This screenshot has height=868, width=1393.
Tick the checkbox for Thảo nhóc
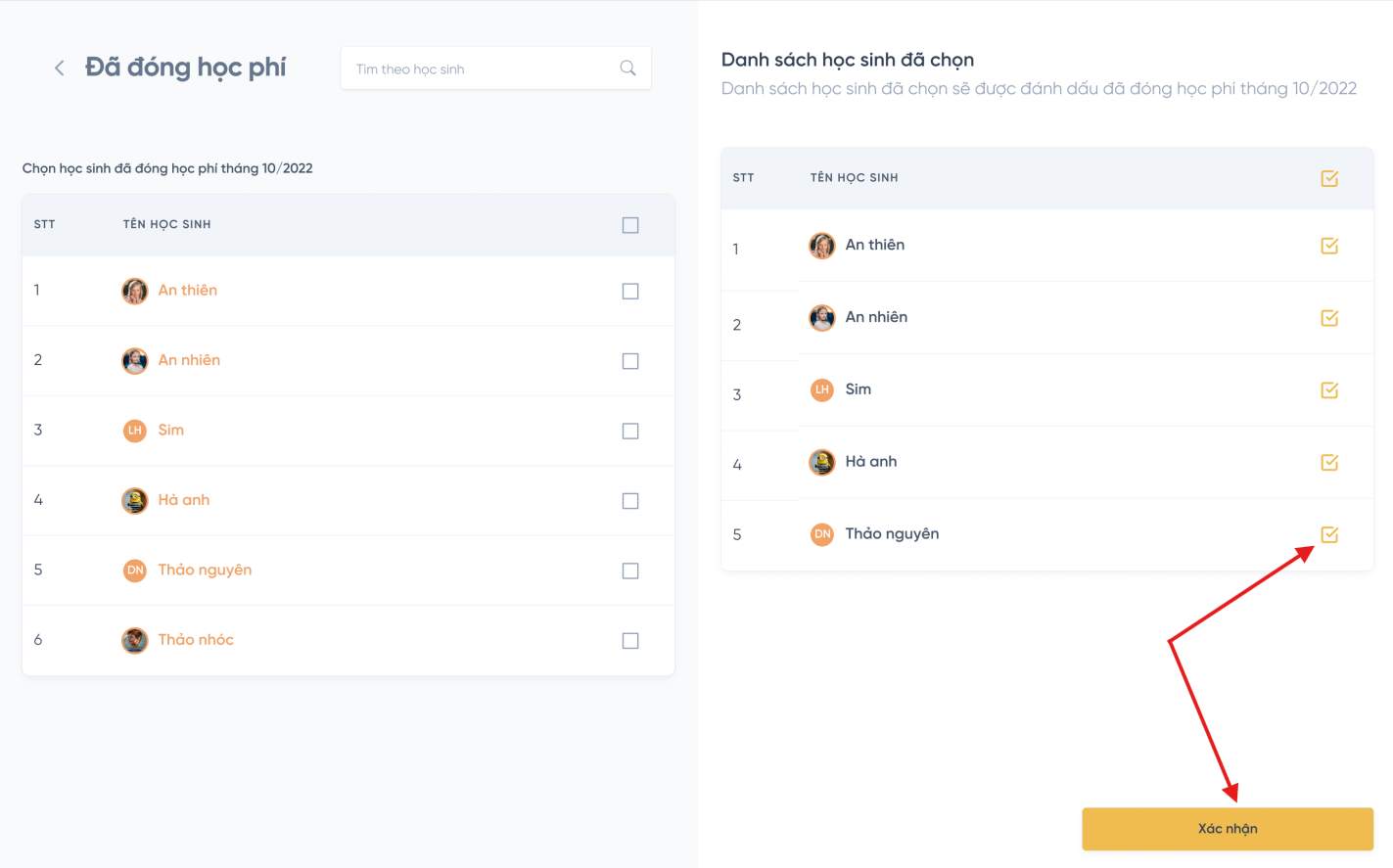click(630, 641)
